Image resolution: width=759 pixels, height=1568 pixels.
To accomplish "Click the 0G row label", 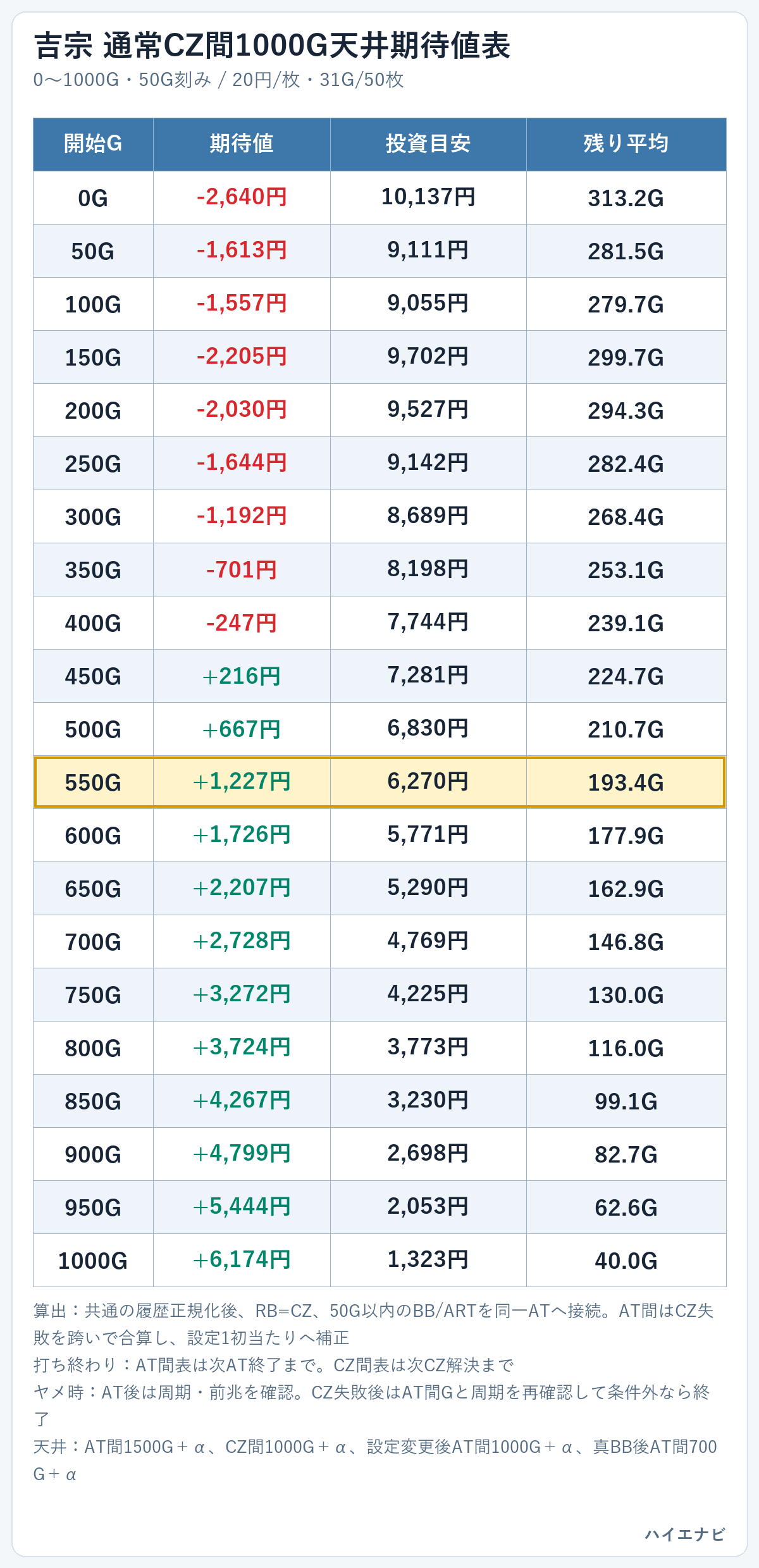I will (93, 198).
